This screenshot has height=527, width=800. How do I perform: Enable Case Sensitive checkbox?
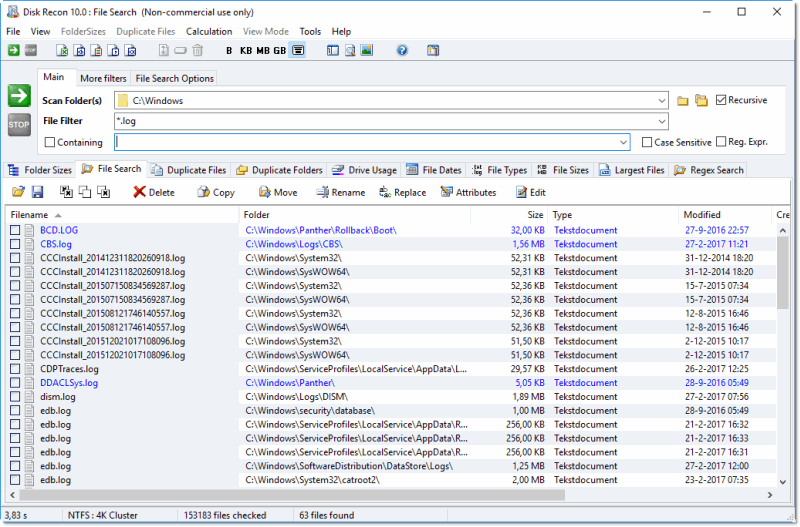click(x=647, y=142)
